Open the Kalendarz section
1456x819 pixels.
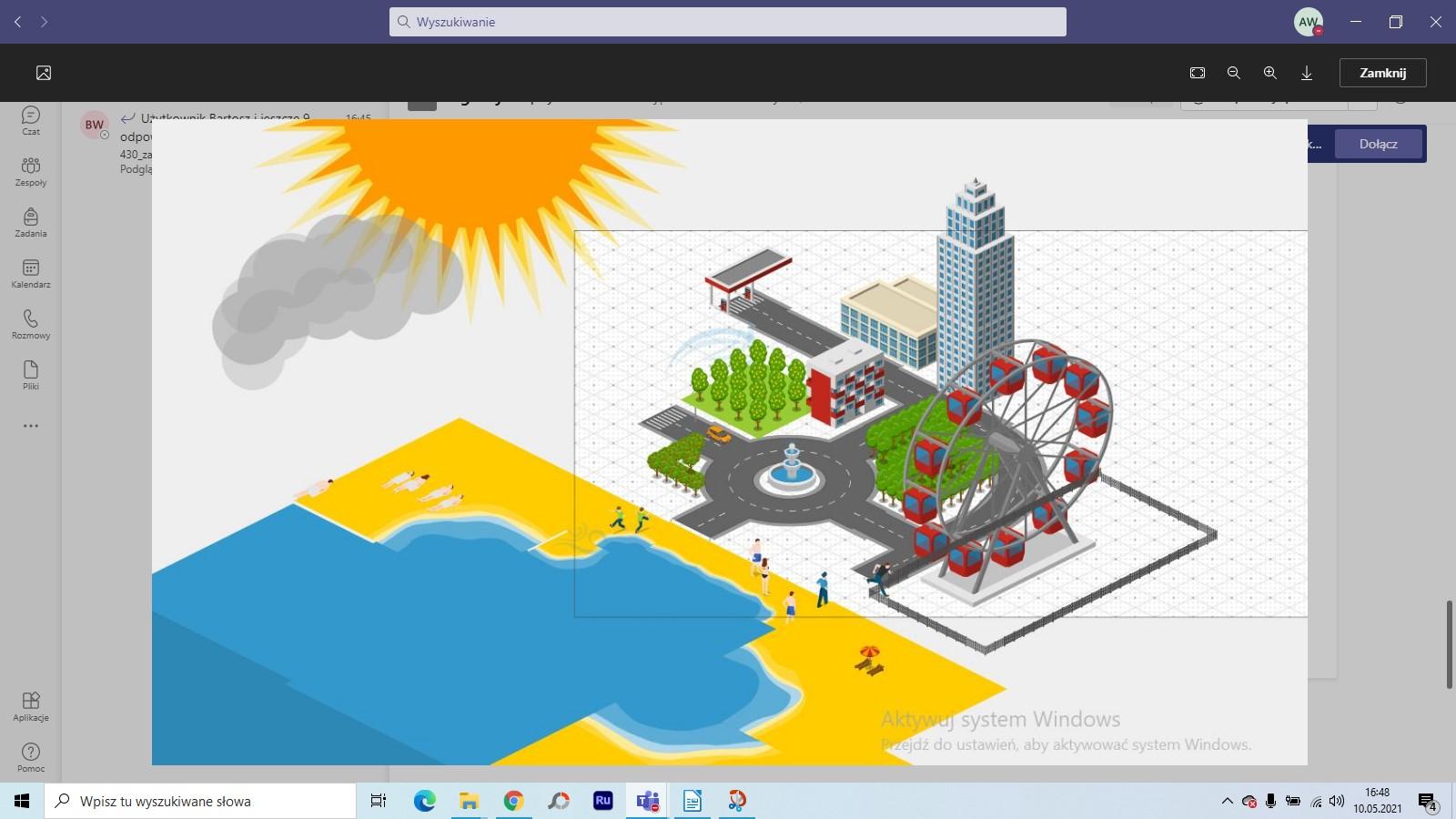[31, 274]
